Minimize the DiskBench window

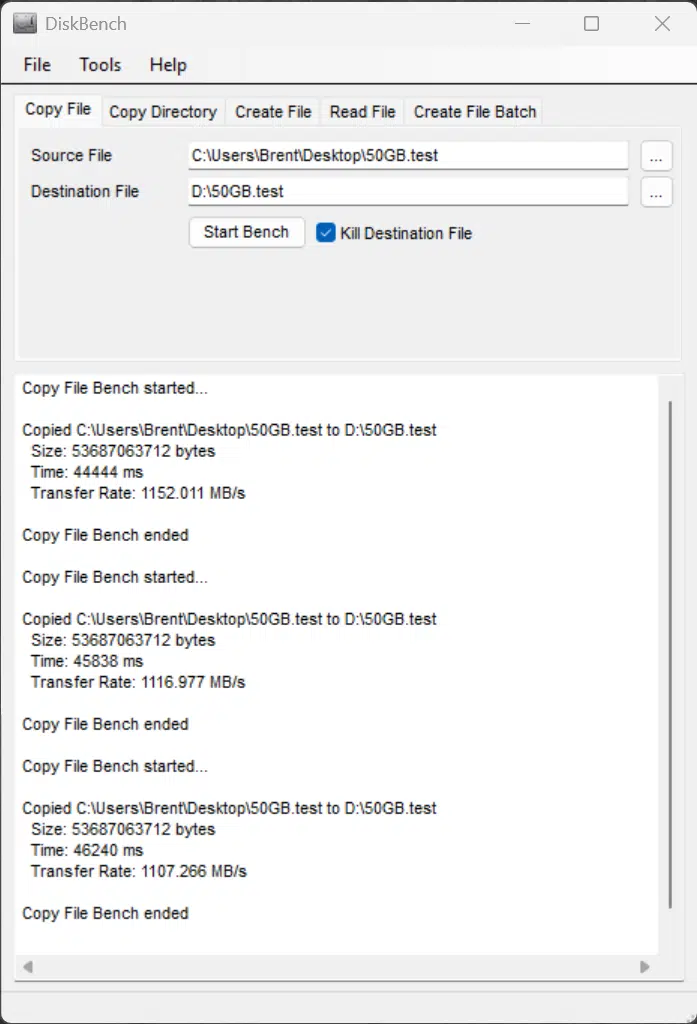click(x=523, y=24)
